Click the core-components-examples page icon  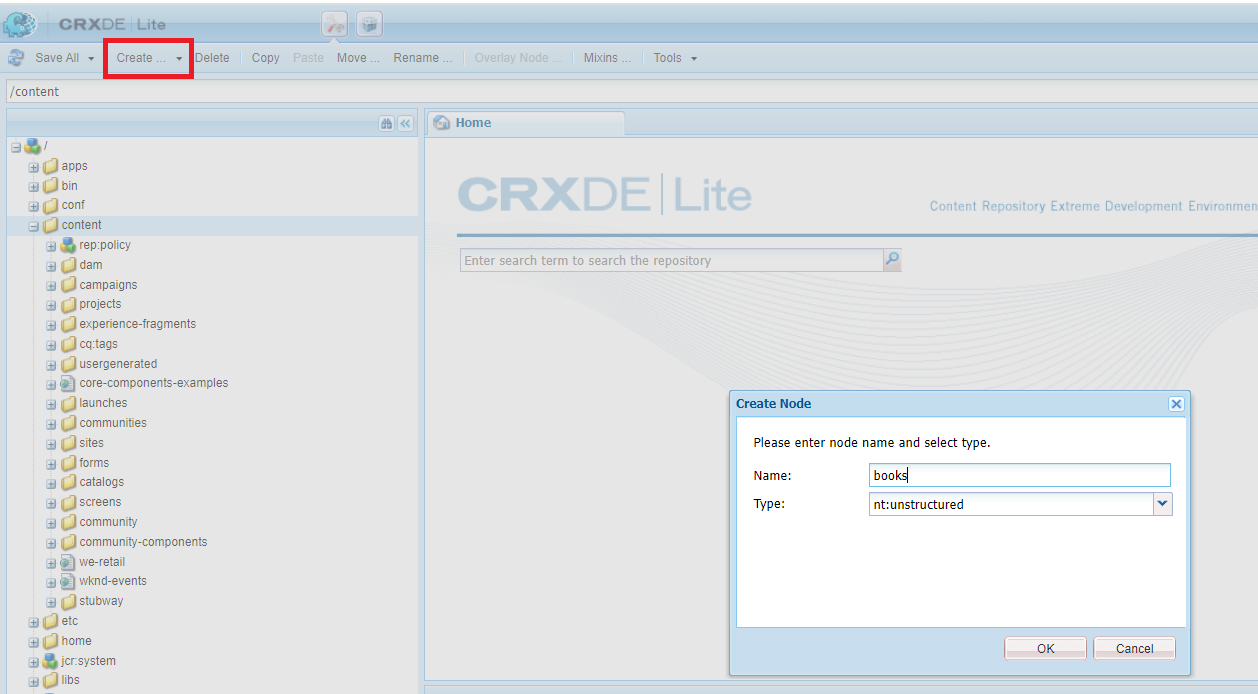(x=68, y=383)
